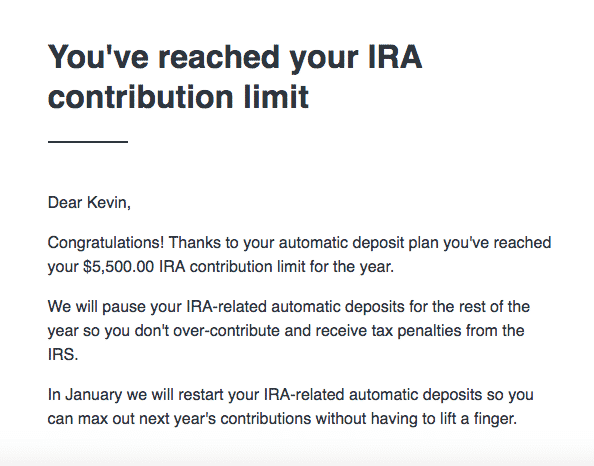Viewport: 594px width, 466px height.
Task: Click the standalone 'IRS.' text
Action: [x=63, y=355]
